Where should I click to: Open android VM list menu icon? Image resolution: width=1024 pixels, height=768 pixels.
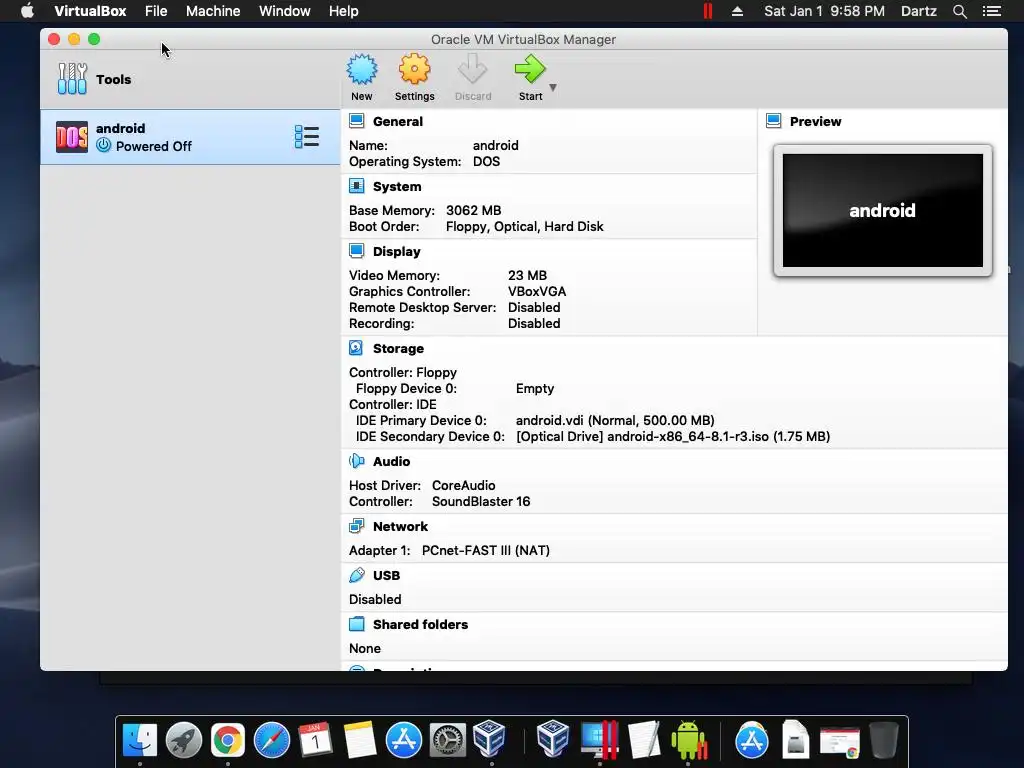(x=306, y=137)
